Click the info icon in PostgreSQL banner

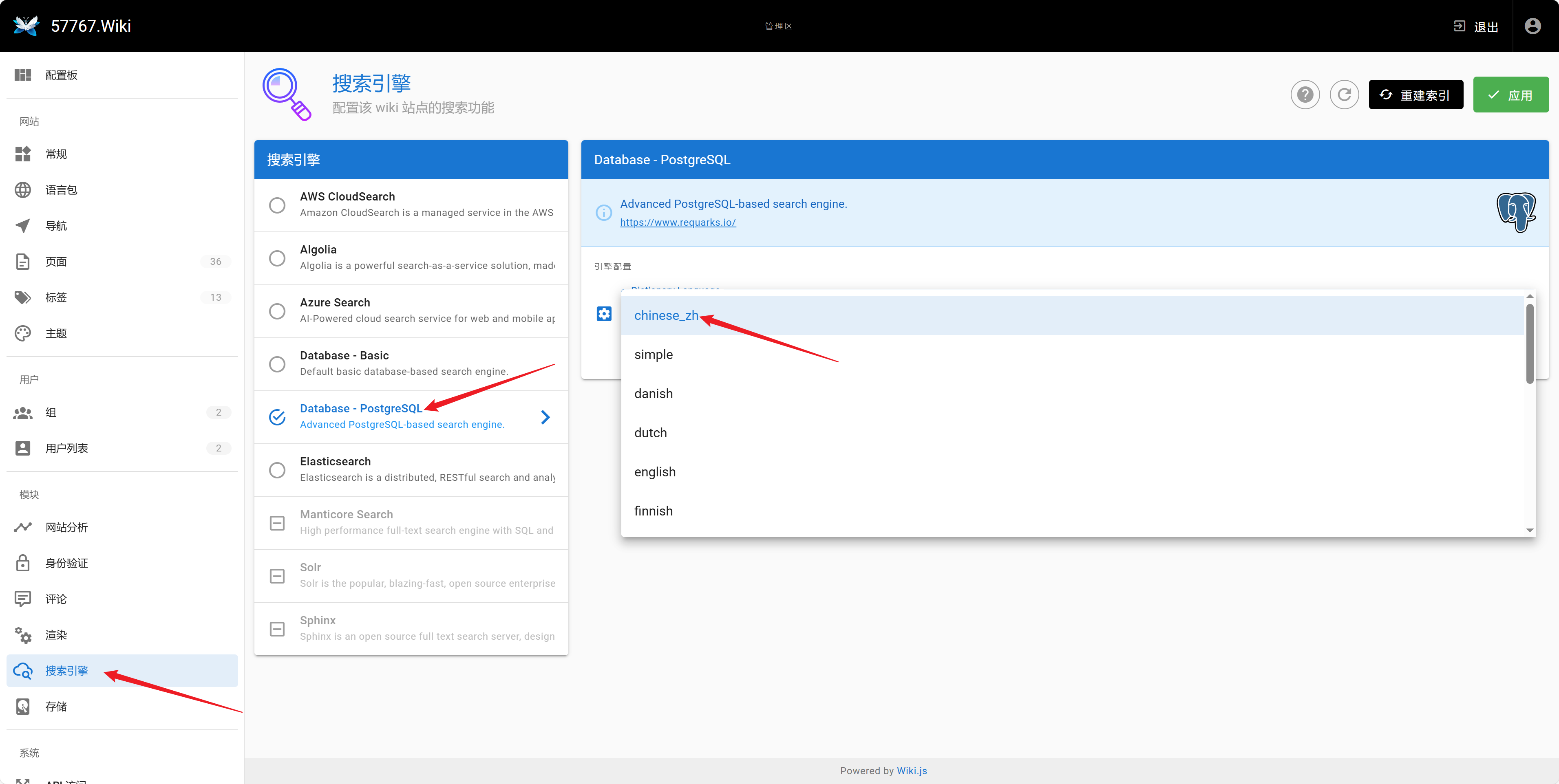click(603, 212)
